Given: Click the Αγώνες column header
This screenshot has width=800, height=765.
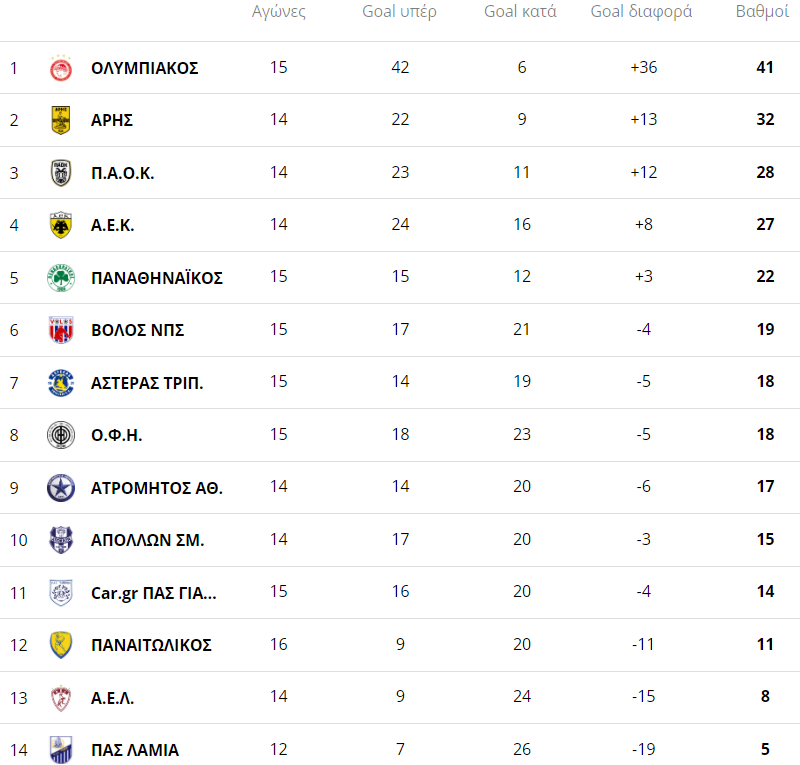Looking at the screenshot, I should (278, 12).
